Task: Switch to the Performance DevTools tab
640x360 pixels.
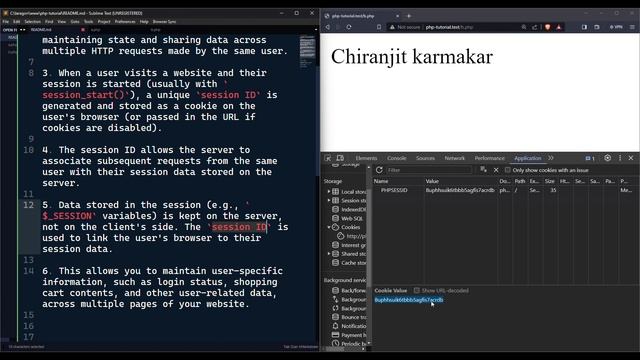Action: tap(489, 158)
